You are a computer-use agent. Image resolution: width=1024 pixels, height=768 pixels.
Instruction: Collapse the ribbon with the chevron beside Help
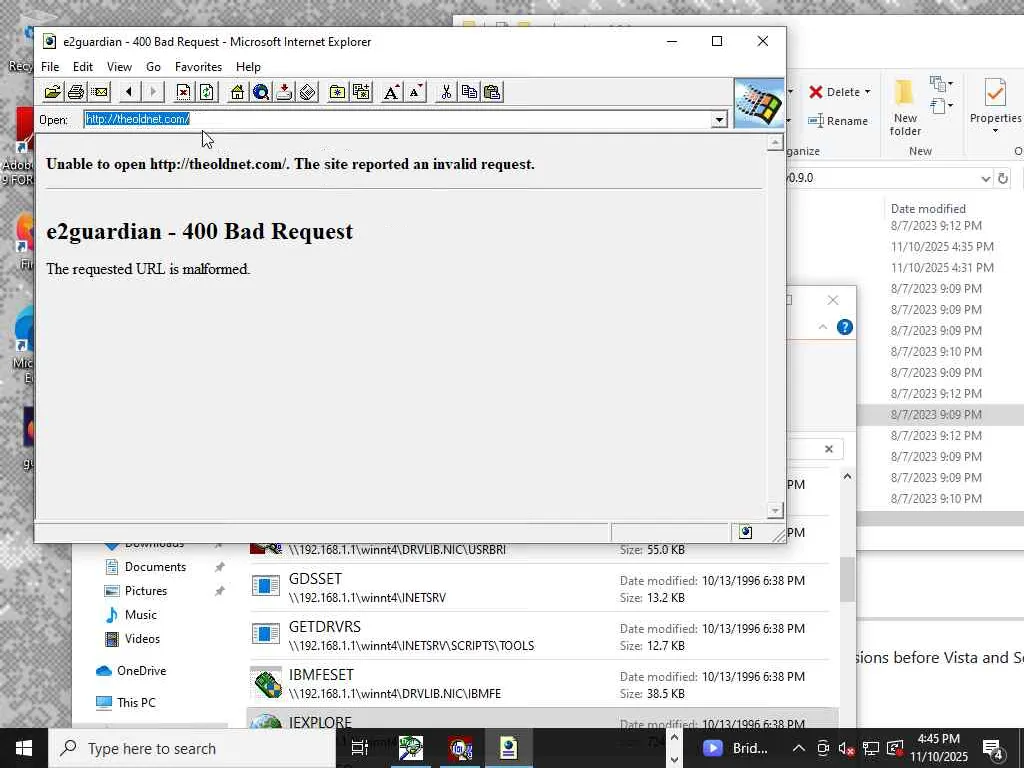pos(823,327)
